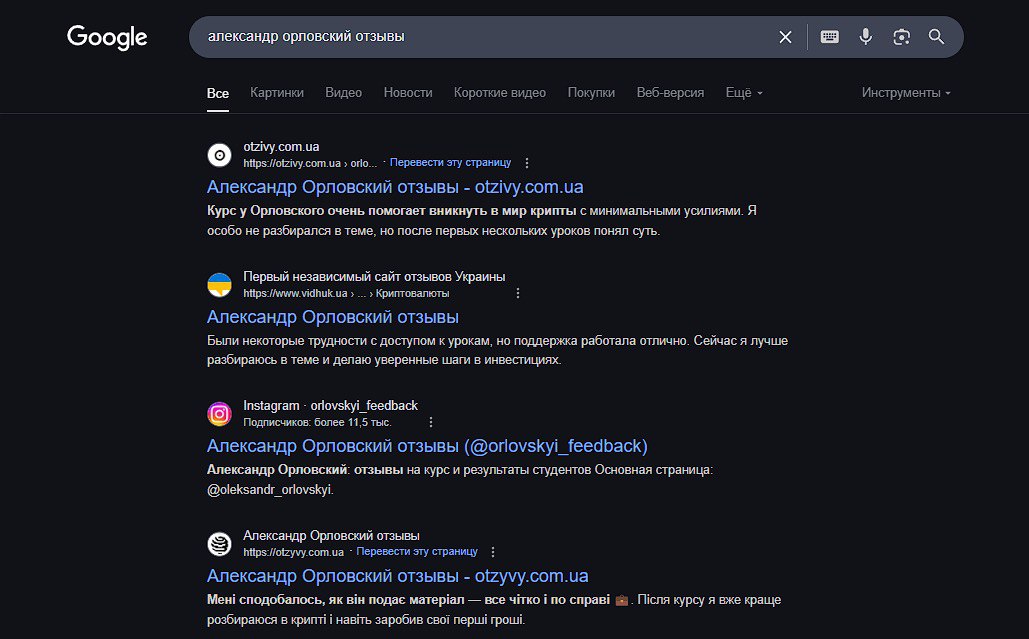Switch to the Картинки tab
This screenshot has height=639, width=1029.
pyautogui.click(x=277, y=93)
